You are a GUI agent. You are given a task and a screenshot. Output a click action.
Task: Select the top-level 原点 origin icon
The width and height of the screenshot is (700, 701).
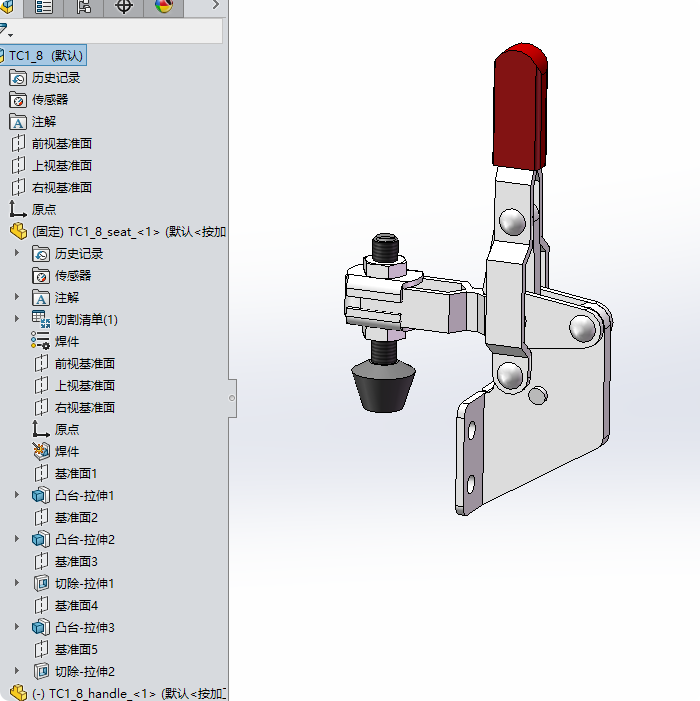click(18, 209)
